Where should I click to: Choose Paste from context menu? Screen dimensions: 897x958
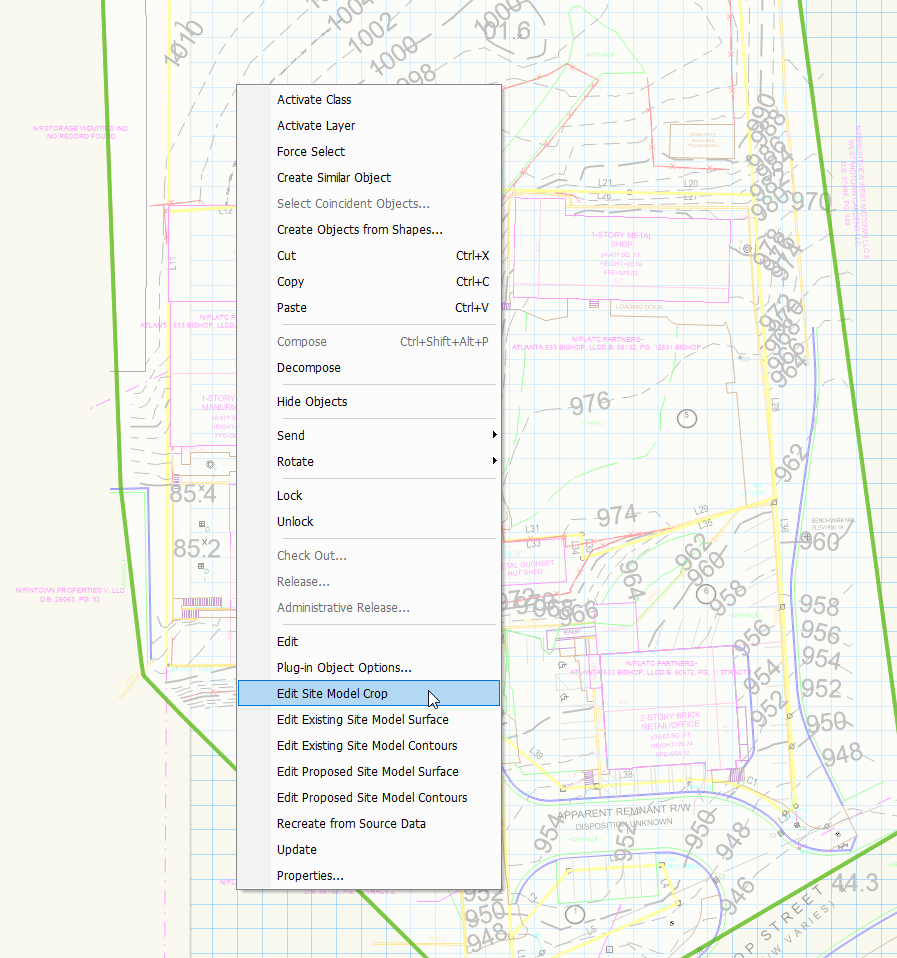tap(292, 308)
